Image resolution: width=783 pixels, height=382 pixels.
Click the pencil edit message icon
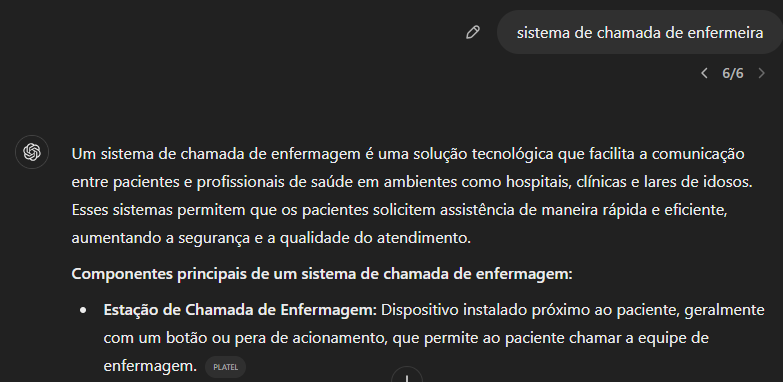[472, 32]
